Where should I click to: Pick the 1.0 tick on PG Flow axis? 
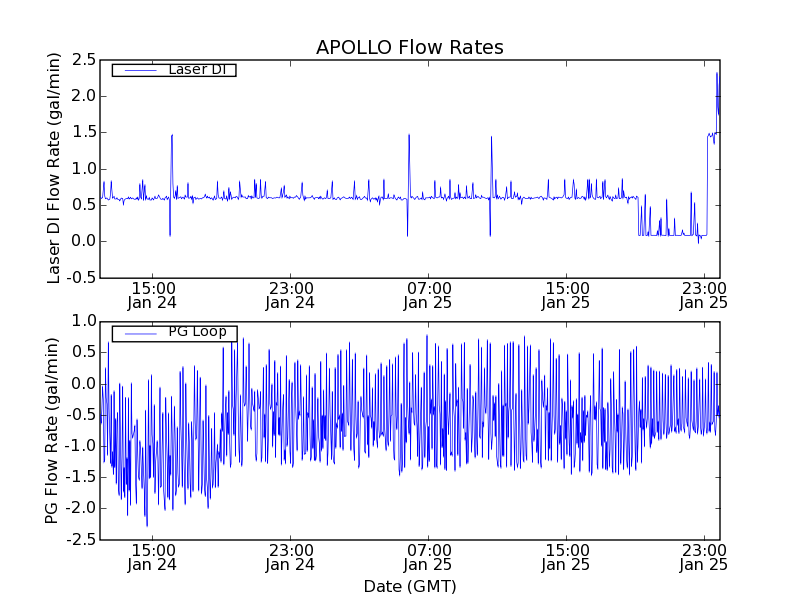(x=84, y=321)
